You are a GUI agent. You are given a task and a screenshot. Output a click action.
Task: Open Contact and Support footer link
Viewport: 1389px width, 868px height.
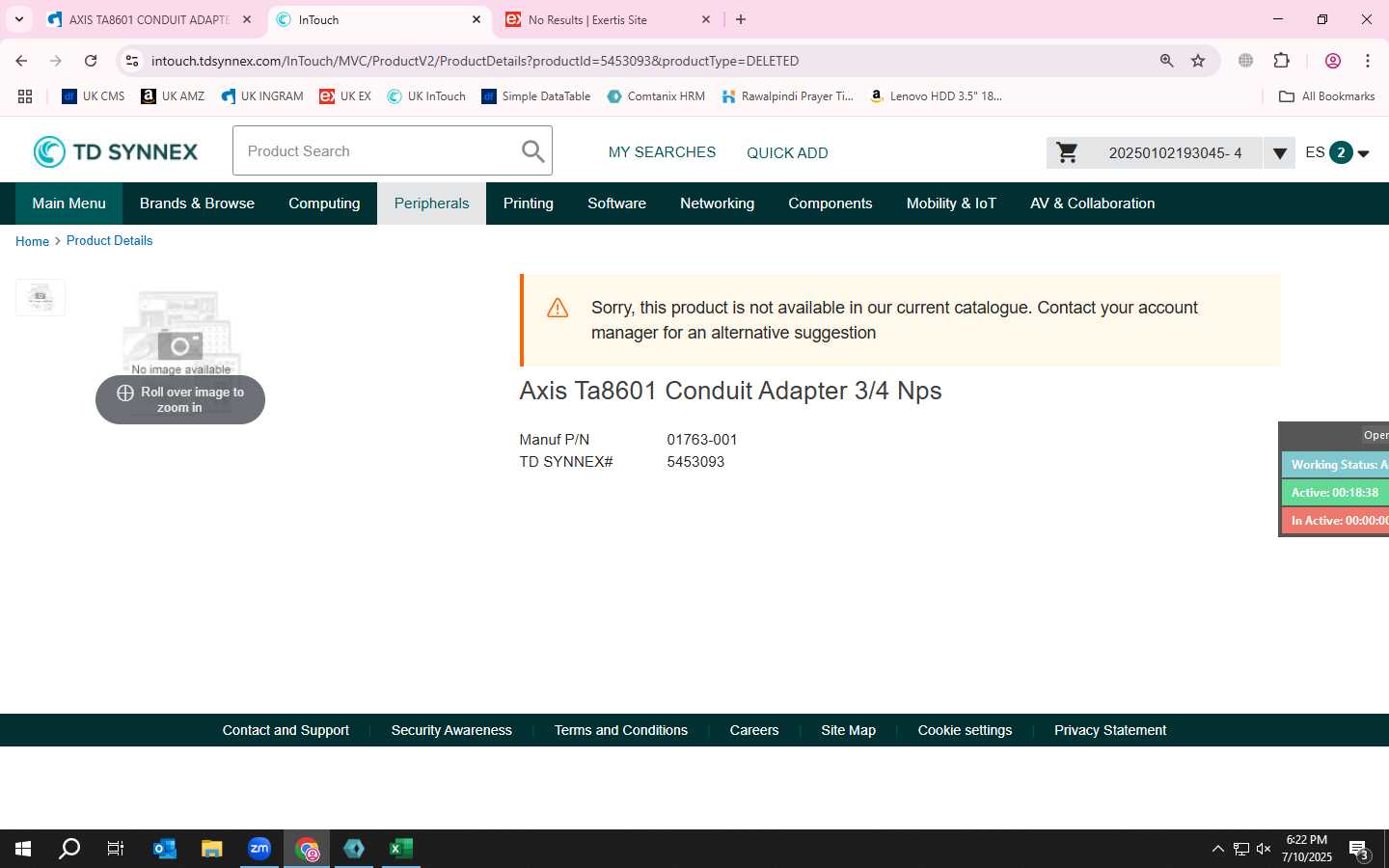[286, 730]
